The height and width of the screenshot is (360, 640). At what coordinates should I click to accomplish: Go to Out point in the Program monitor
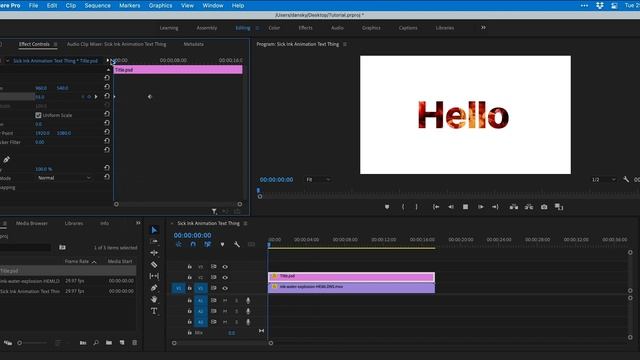point(495,207)
